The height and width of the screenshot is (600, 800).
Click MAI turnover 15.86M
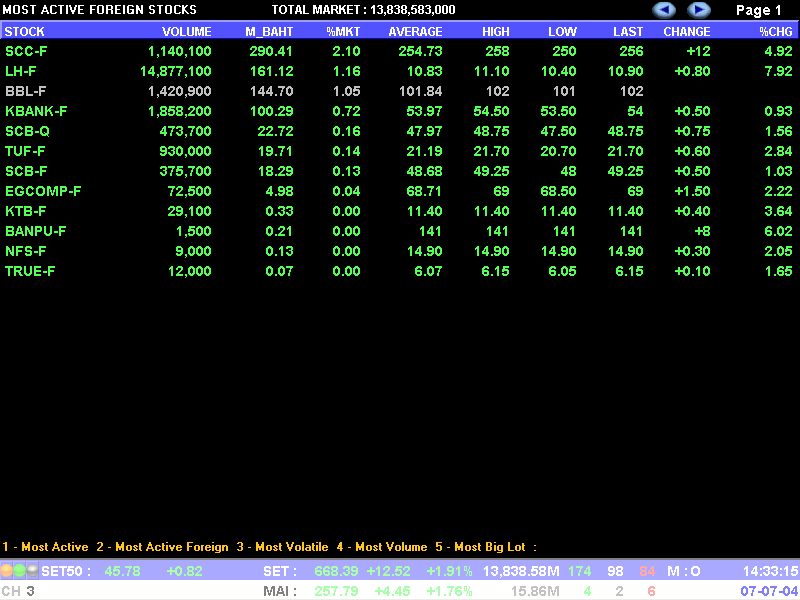tap(535, 591)
